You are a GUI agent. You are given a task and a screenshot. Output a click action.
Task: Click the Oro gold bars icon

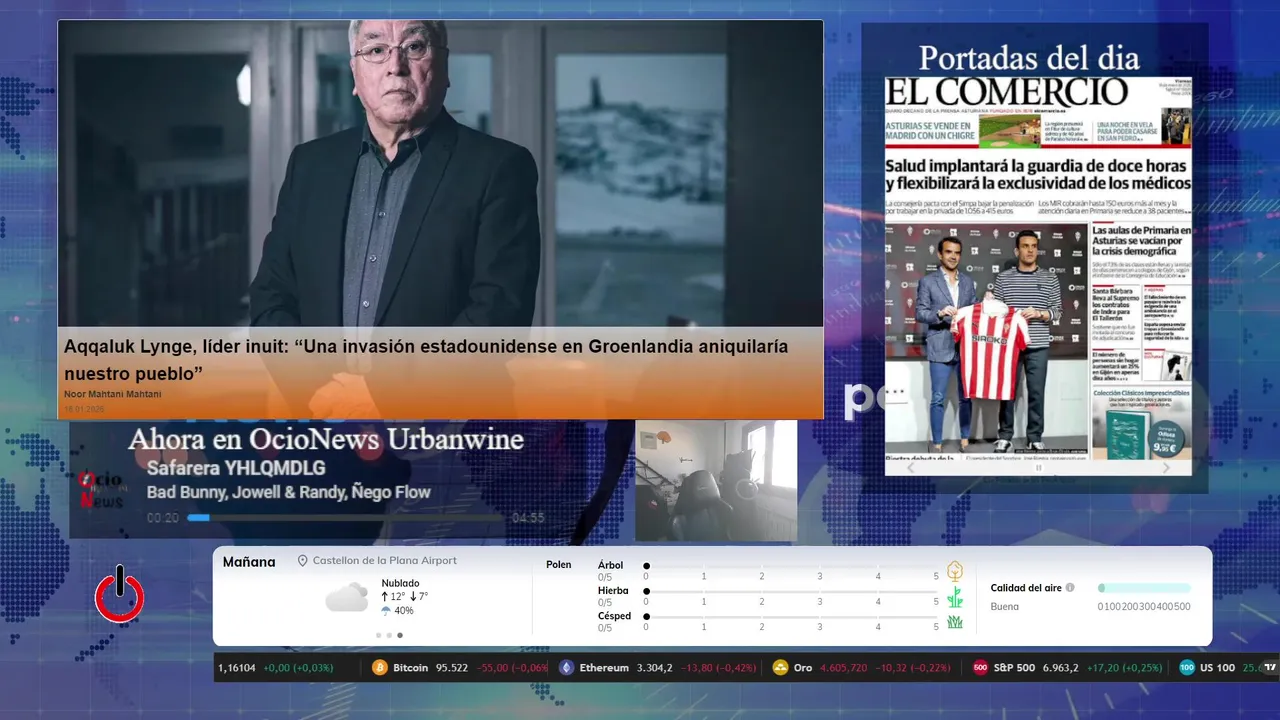[x=780, y=668]
